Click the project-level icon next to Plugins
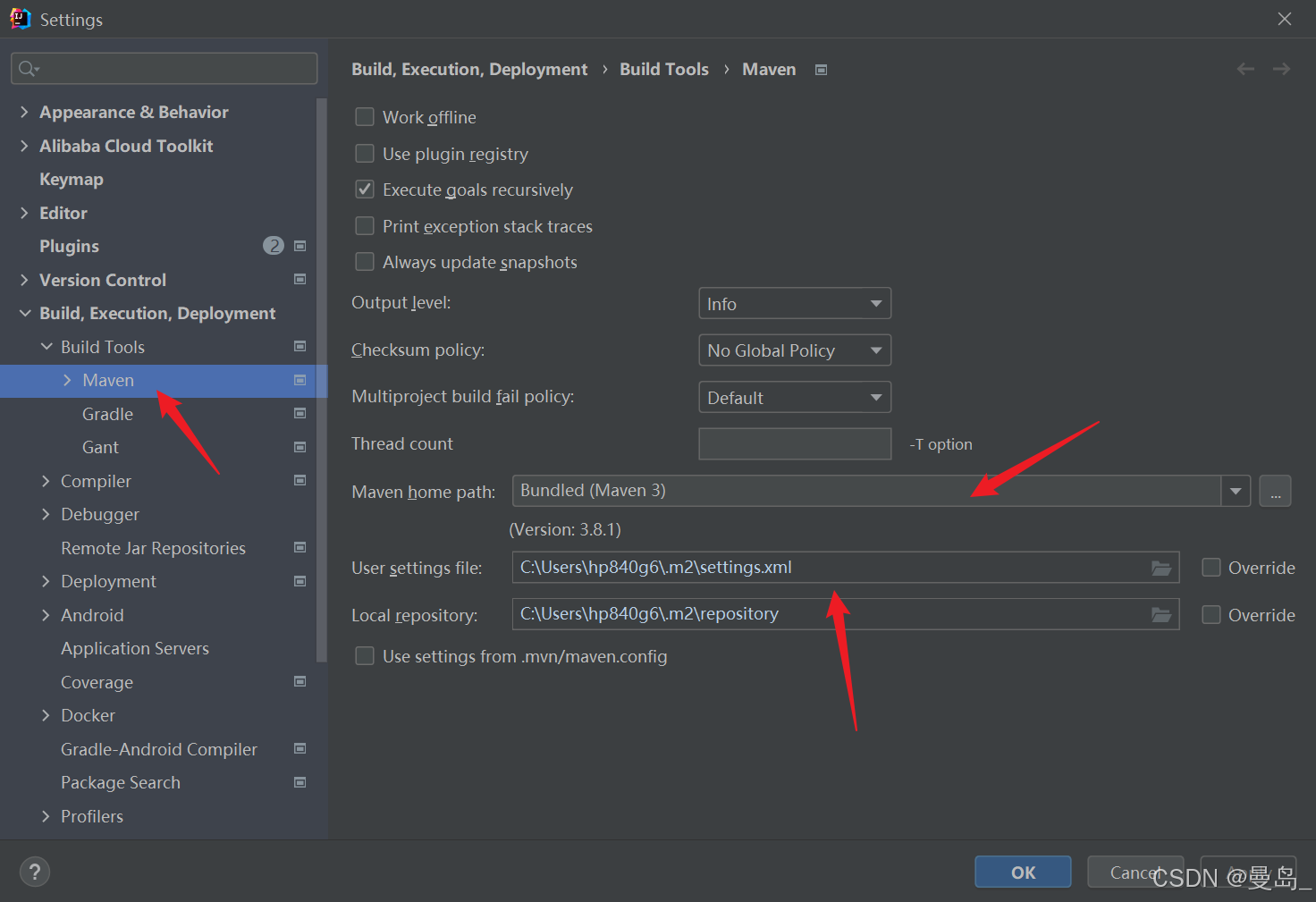This screenshot has height=902, width=1316. (x=300, y=246)
